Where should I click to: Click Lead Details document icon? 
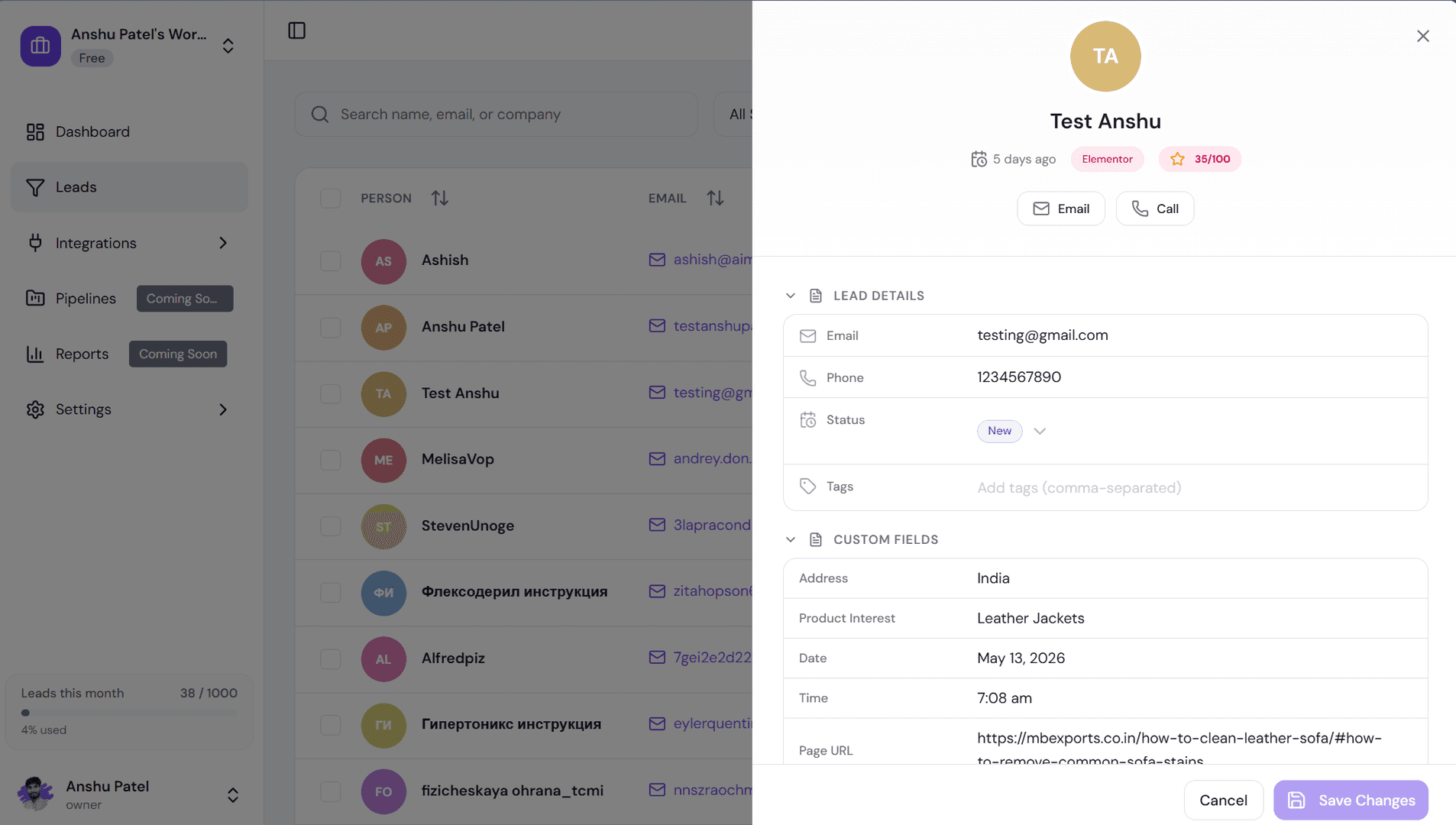pyautogui.click(x=816, y=296)
